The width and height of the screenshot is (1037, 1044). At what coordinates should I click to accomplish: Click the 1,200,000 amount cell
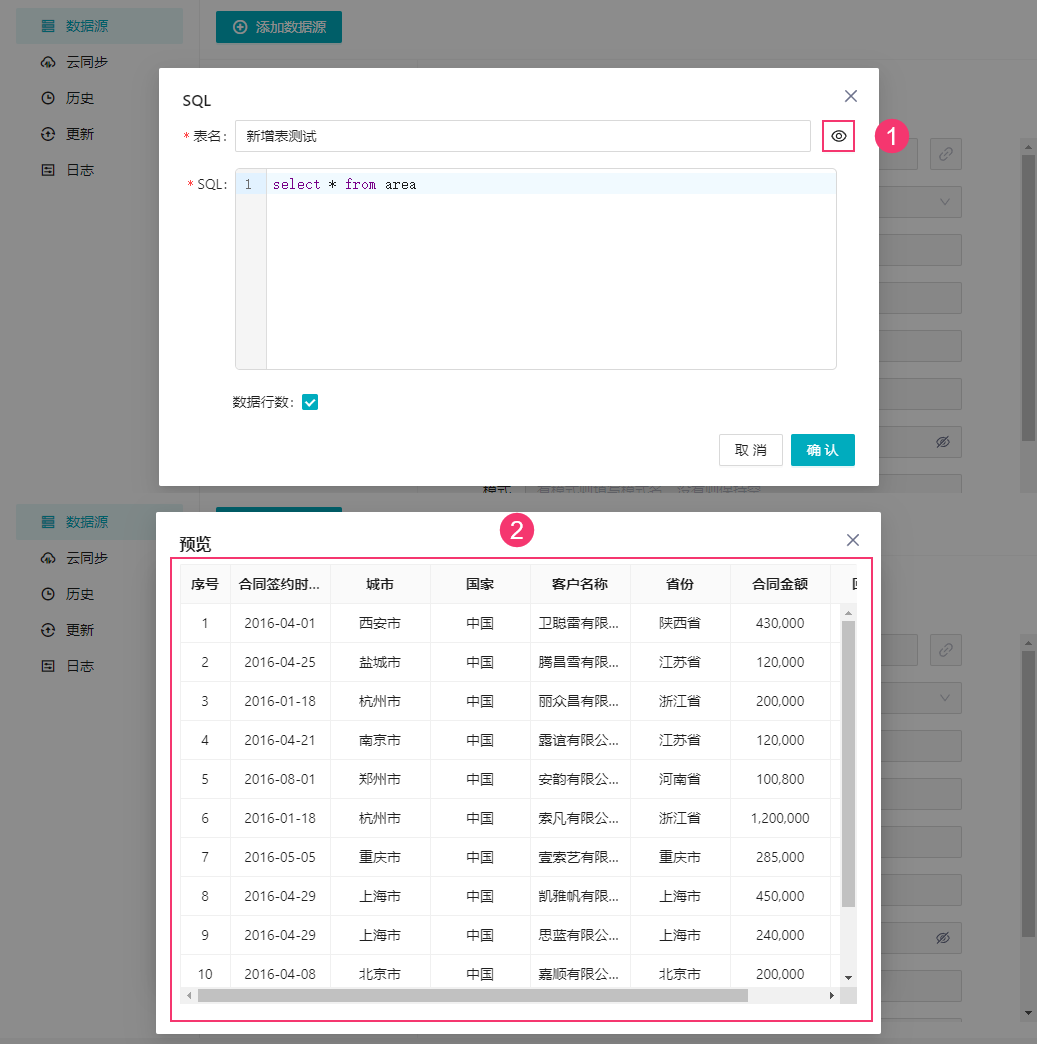[x=780, y=818]
